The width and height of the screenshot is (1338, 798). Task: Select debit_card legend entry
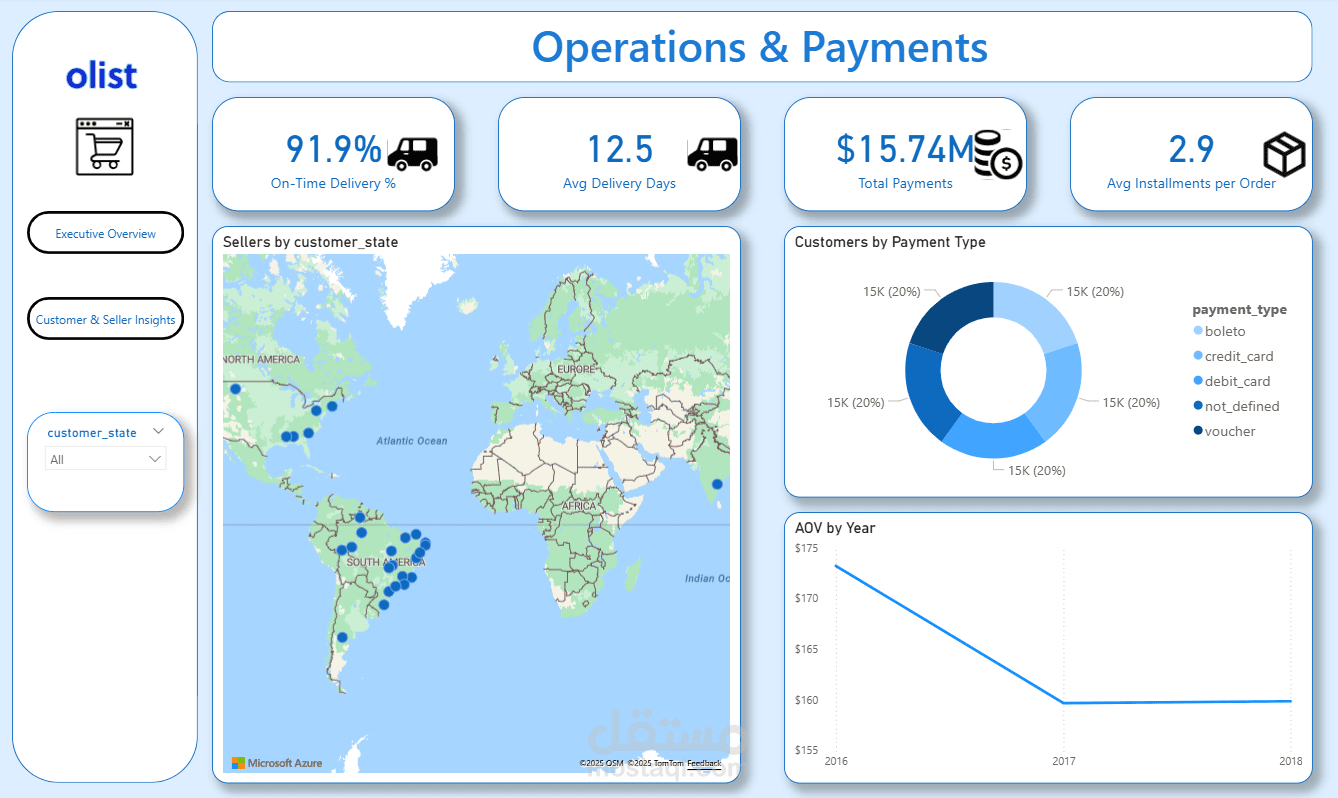tap(1237, 381)
